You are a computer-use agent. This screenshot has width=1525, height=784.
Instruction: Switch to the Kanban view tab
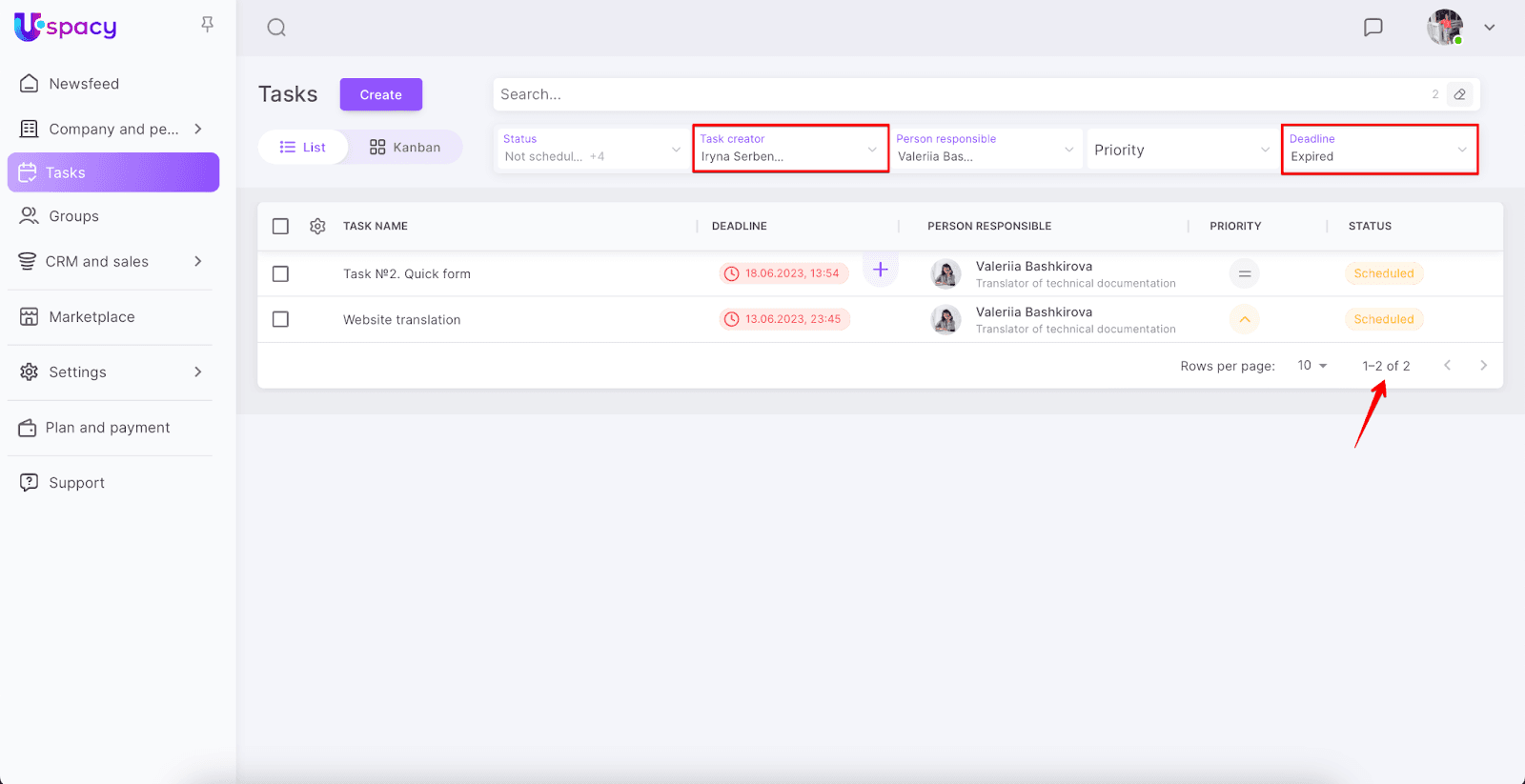pyautogui.click(x=405, y=148)
